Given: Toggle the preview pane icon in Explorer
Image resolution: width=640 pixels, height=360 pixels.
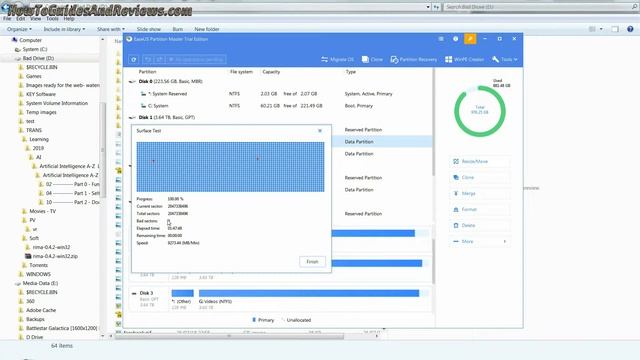Looking at the screenshot, I should [x=615, y=29].
